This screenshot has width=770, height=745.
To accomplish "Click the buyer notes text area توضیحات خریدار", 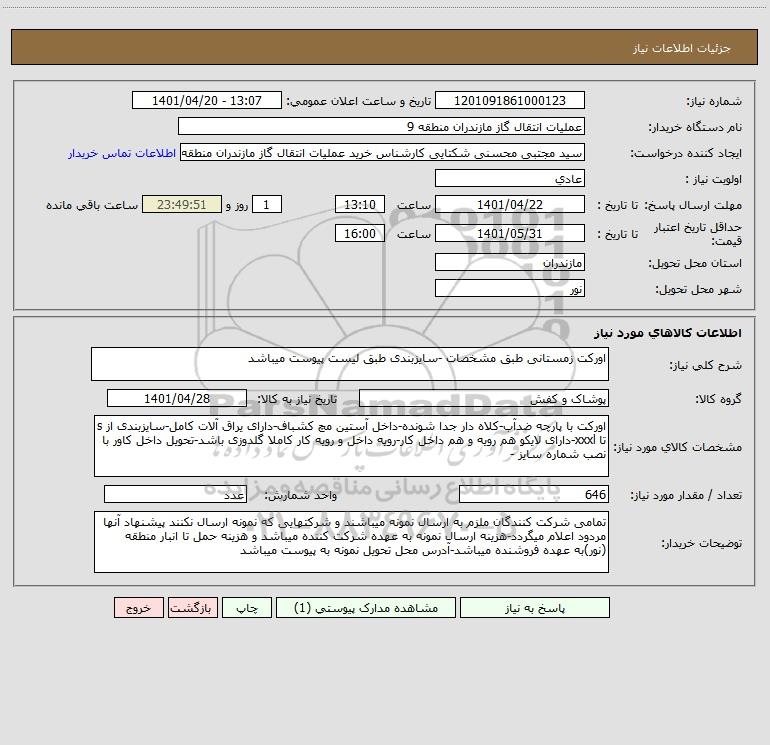I will (351, 542).
